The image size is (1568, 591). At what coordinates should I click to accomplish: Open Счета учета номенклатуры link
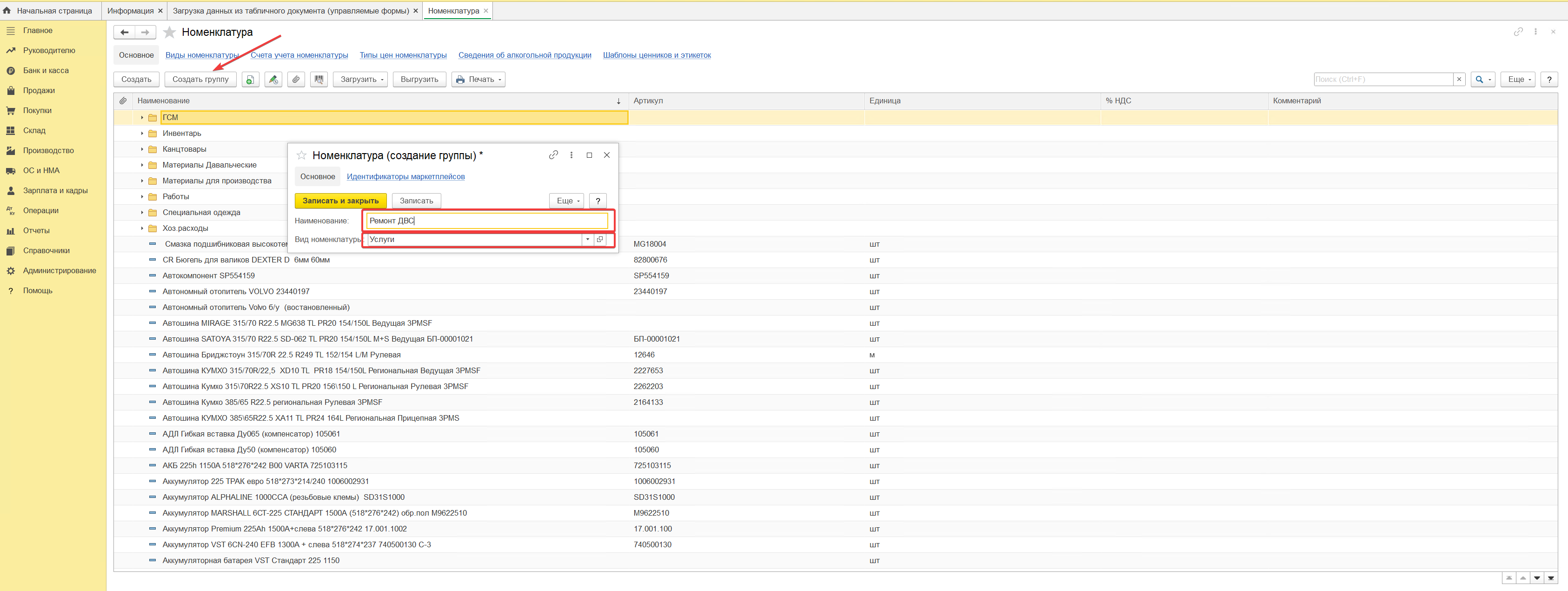tap(299, 55)
